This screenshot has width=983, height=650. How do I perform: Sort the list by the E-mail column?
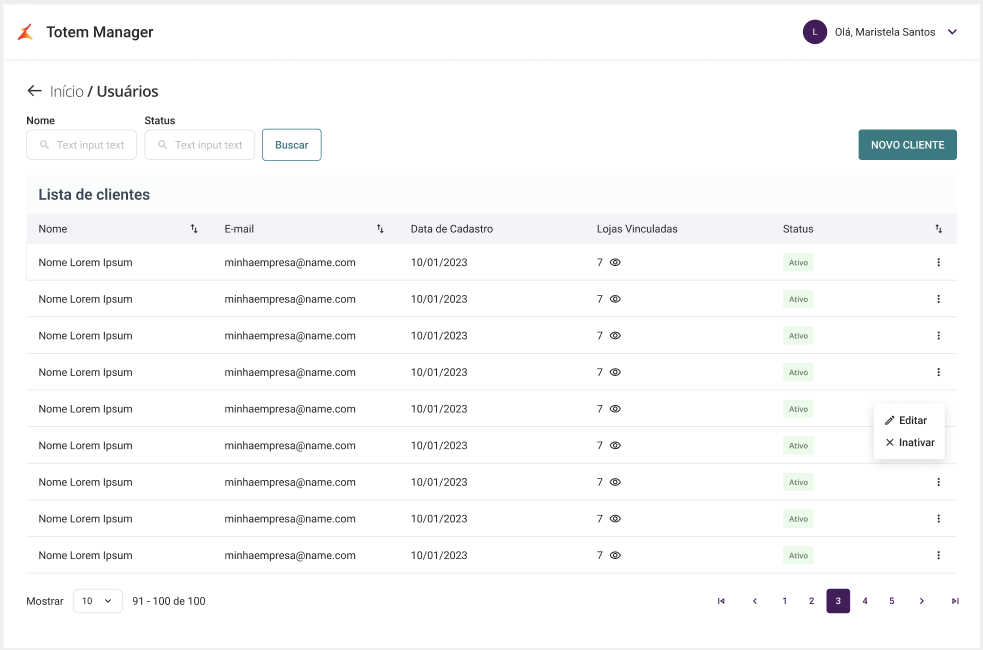(380, 229)
